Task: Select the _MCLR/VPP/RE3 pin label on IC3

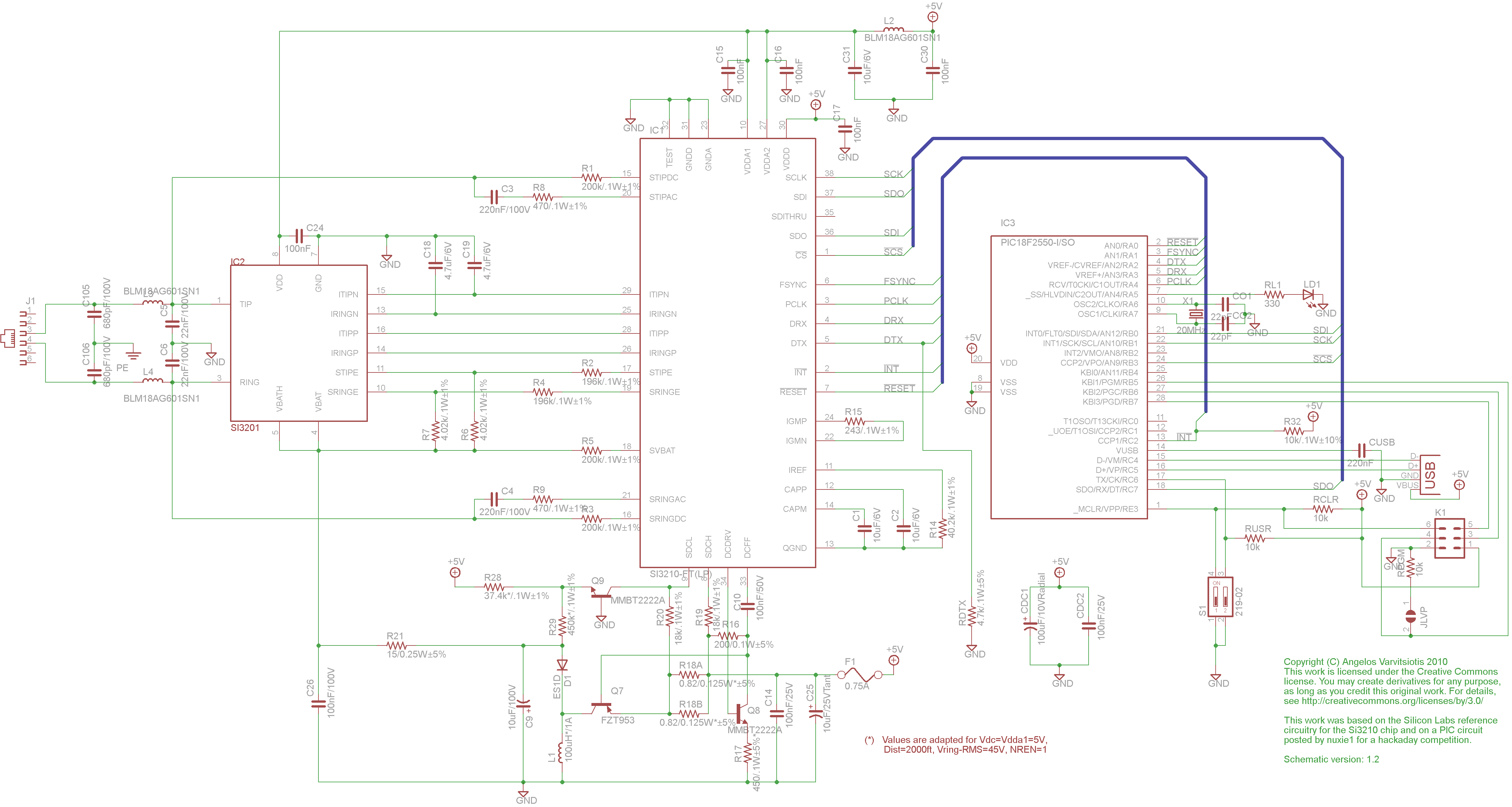Action: click(1106, 509)
